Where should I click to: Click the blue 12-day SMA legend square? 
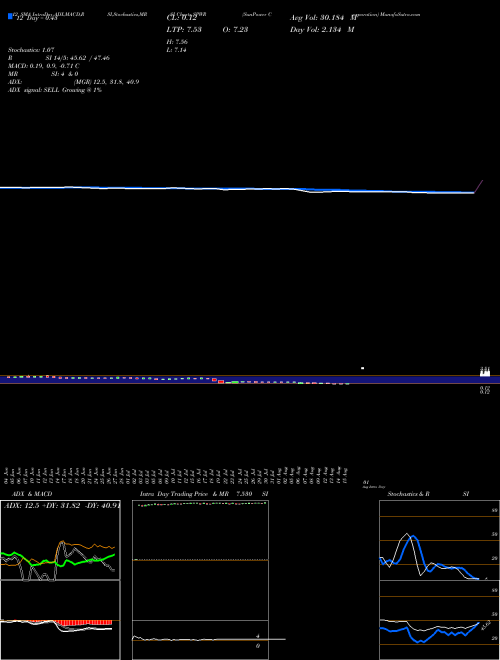coord(10,17)
